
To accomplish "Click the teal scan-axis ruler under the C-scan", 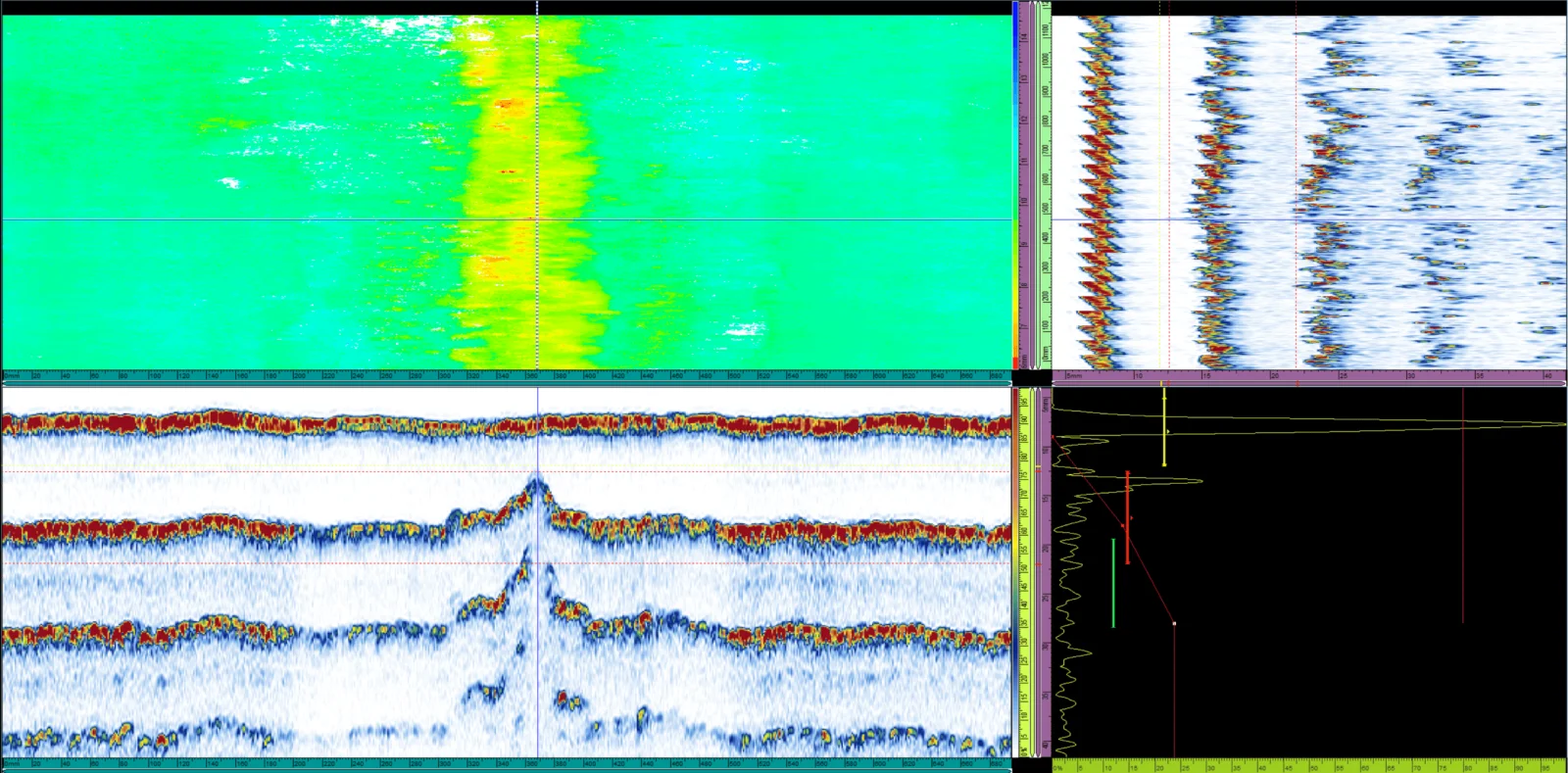I will [507, 375].
